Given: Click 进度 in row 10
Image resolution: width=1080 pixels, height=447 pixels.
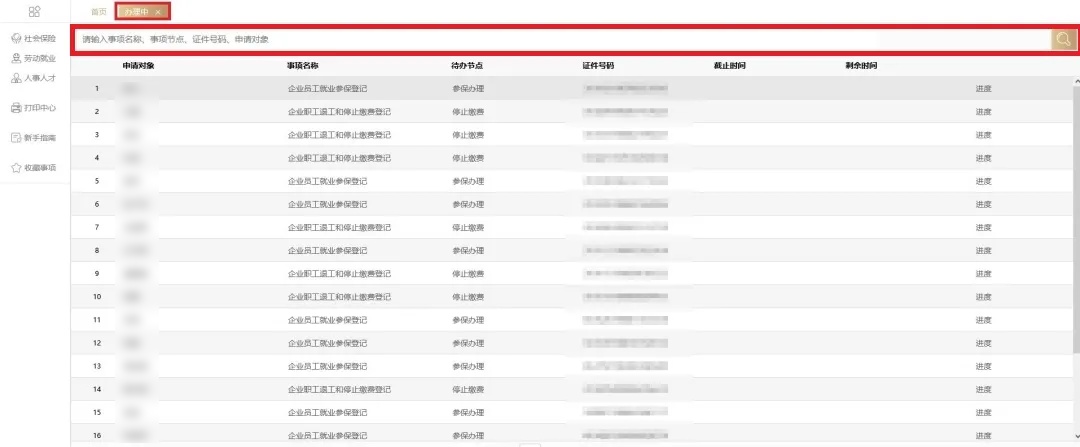Looking at the screenshot, I should (x=983, y=297).
